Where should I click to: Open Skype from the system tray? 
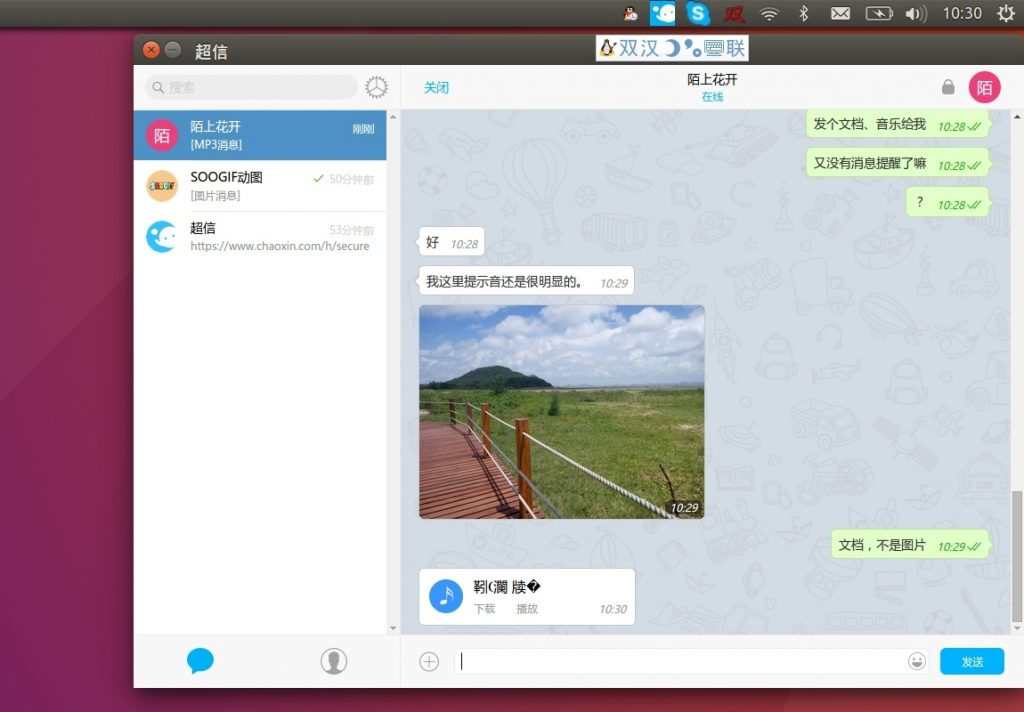point(698,13)
